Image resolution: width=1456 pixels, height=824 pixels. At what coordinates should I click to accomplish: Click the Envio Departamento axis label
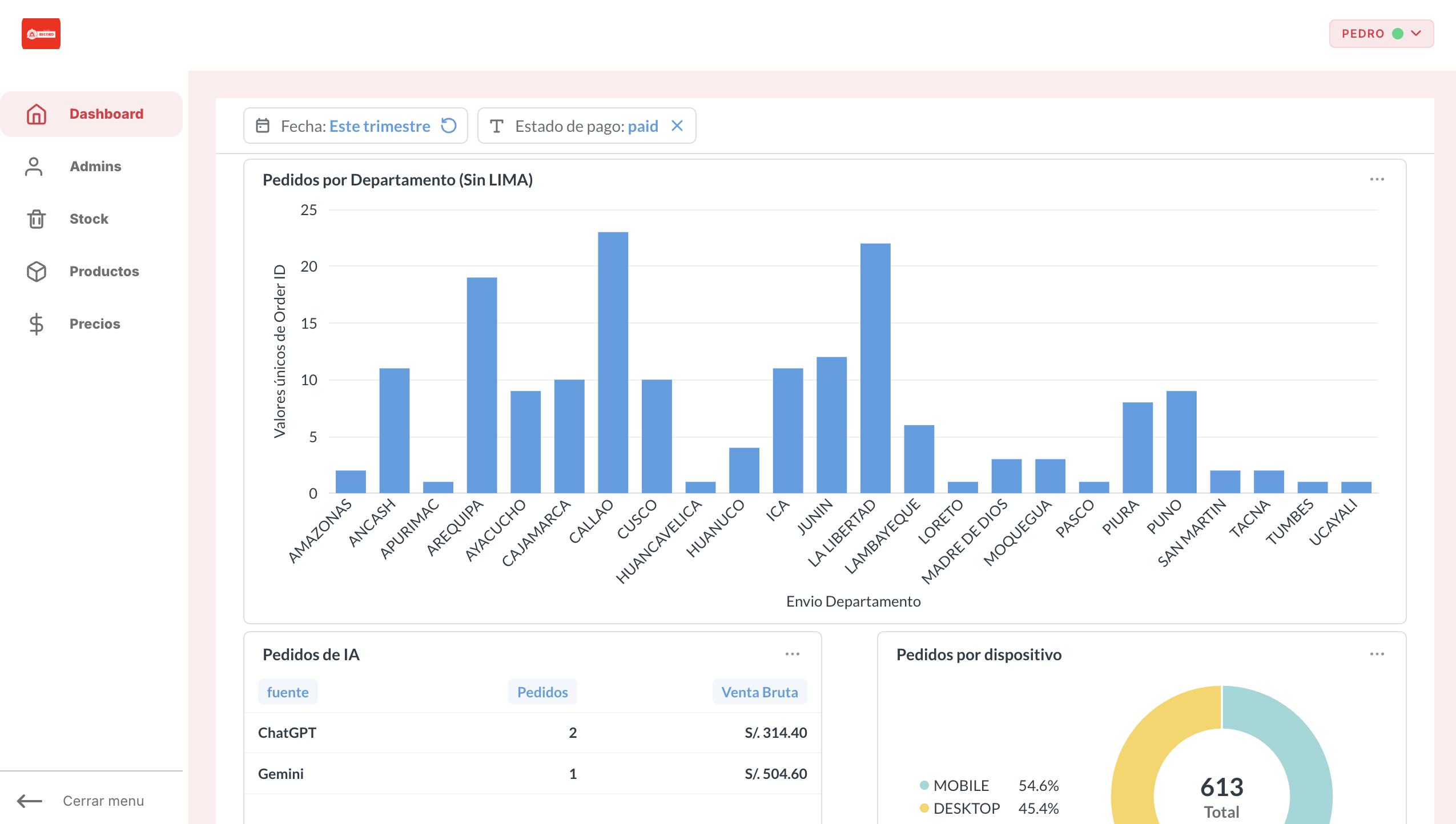point(853,601)
